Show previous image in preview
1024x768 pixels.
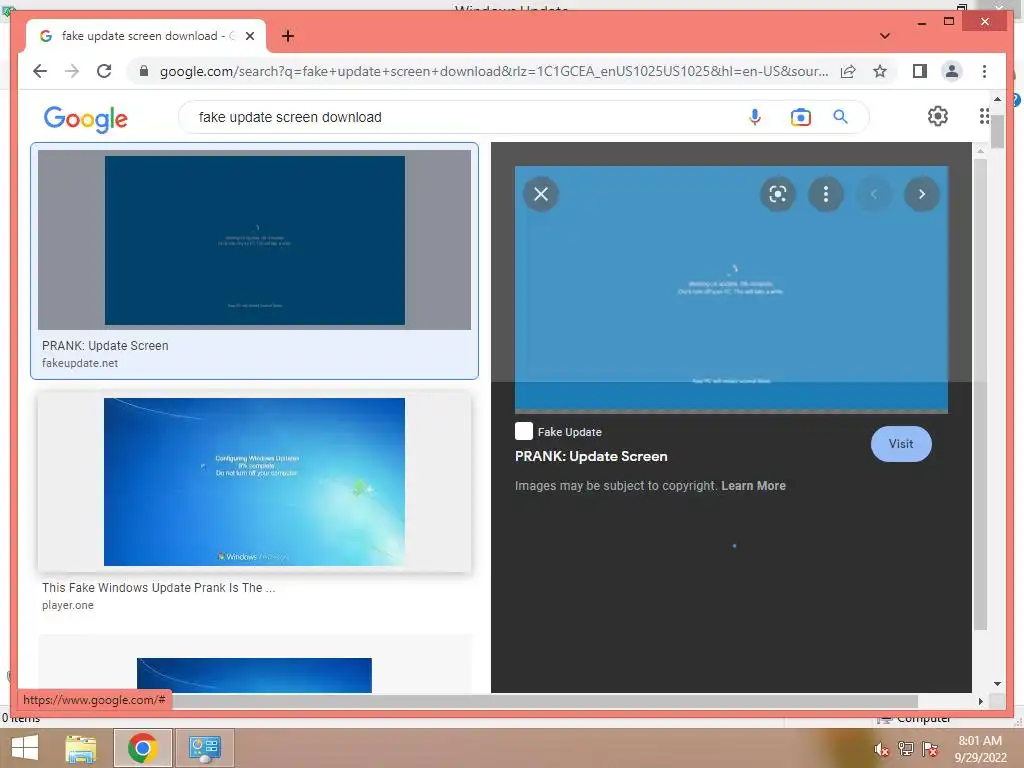[x=874, y=194]
